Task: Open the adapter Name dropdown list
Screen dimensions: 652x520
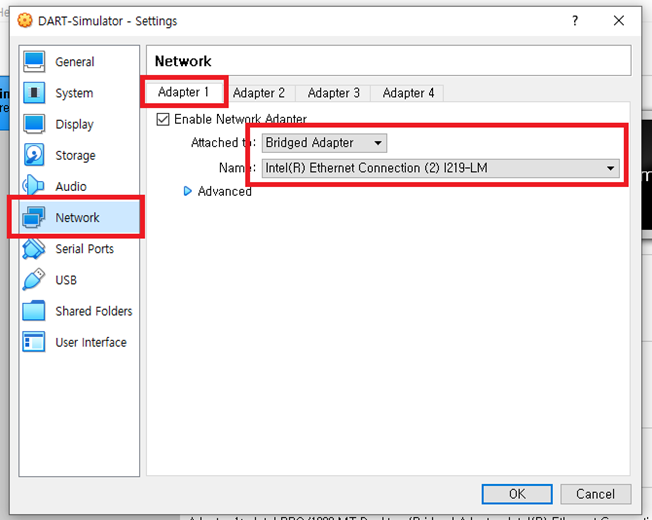Action: click(439, 168)
